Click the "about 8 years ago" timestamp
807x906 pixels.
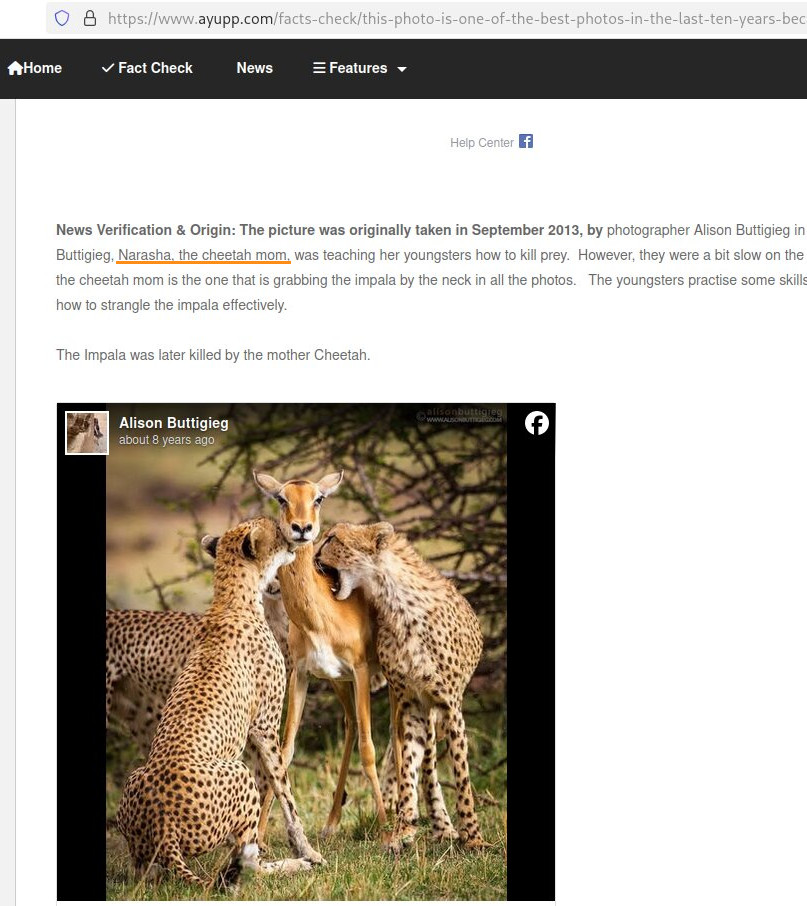(166, 440)
